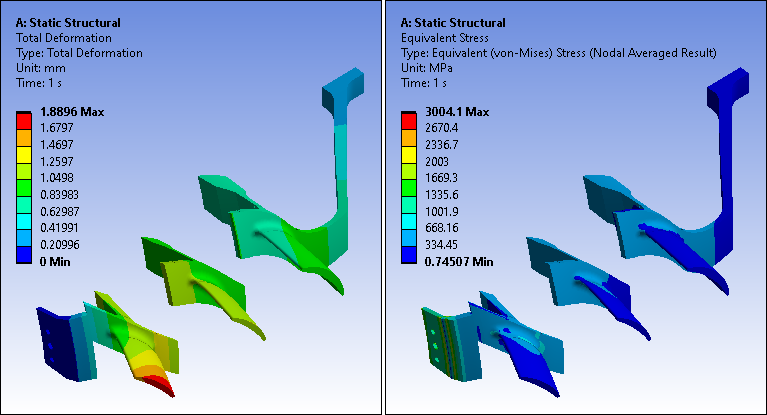This screenshot has width=767, height=415.
Task: Select the 0.62987 legend value
Action: point(59,211)
